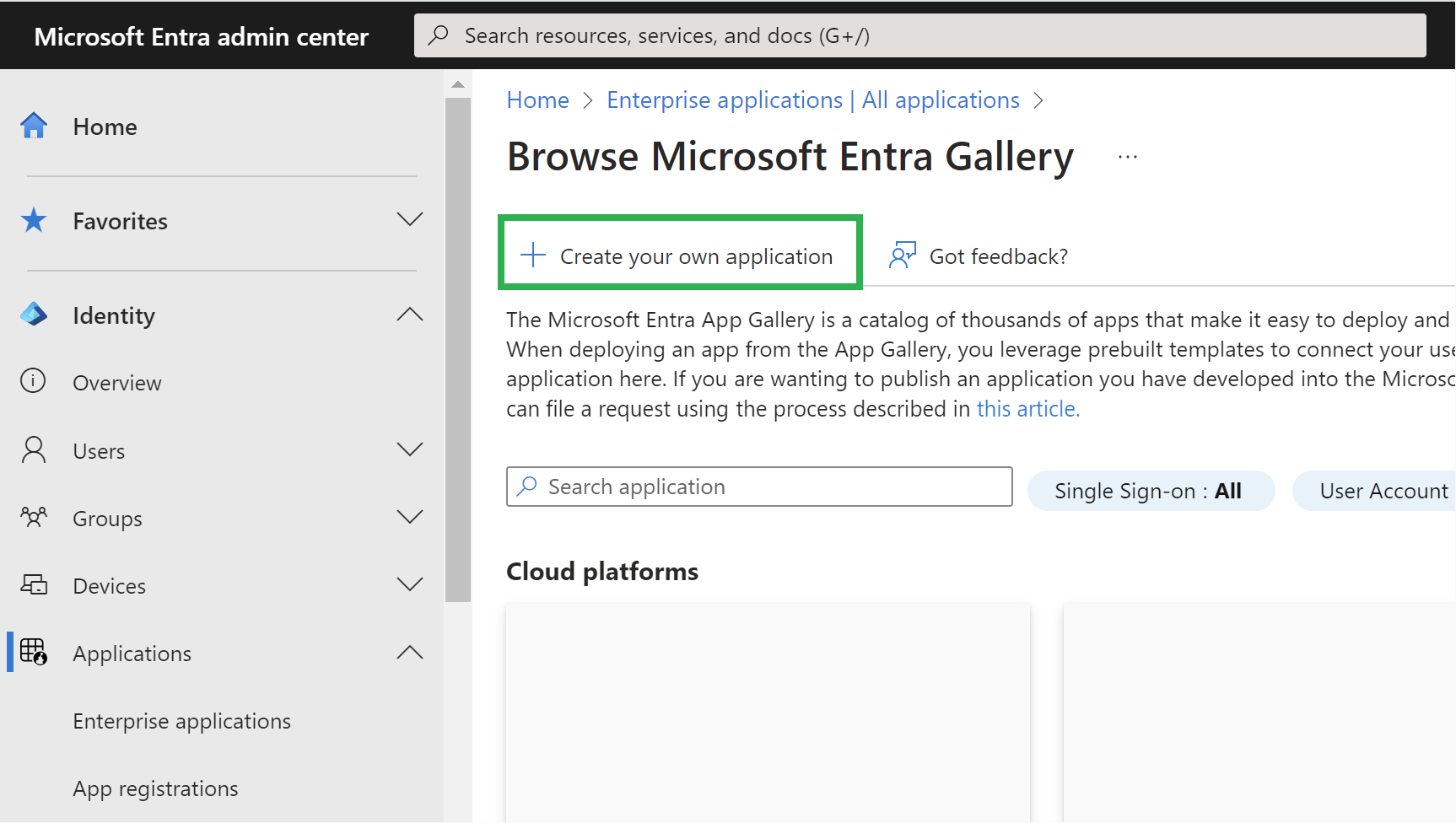1456x823 pixels.
Task: Select Groups label in the sidebar
Action: (107, 519)
